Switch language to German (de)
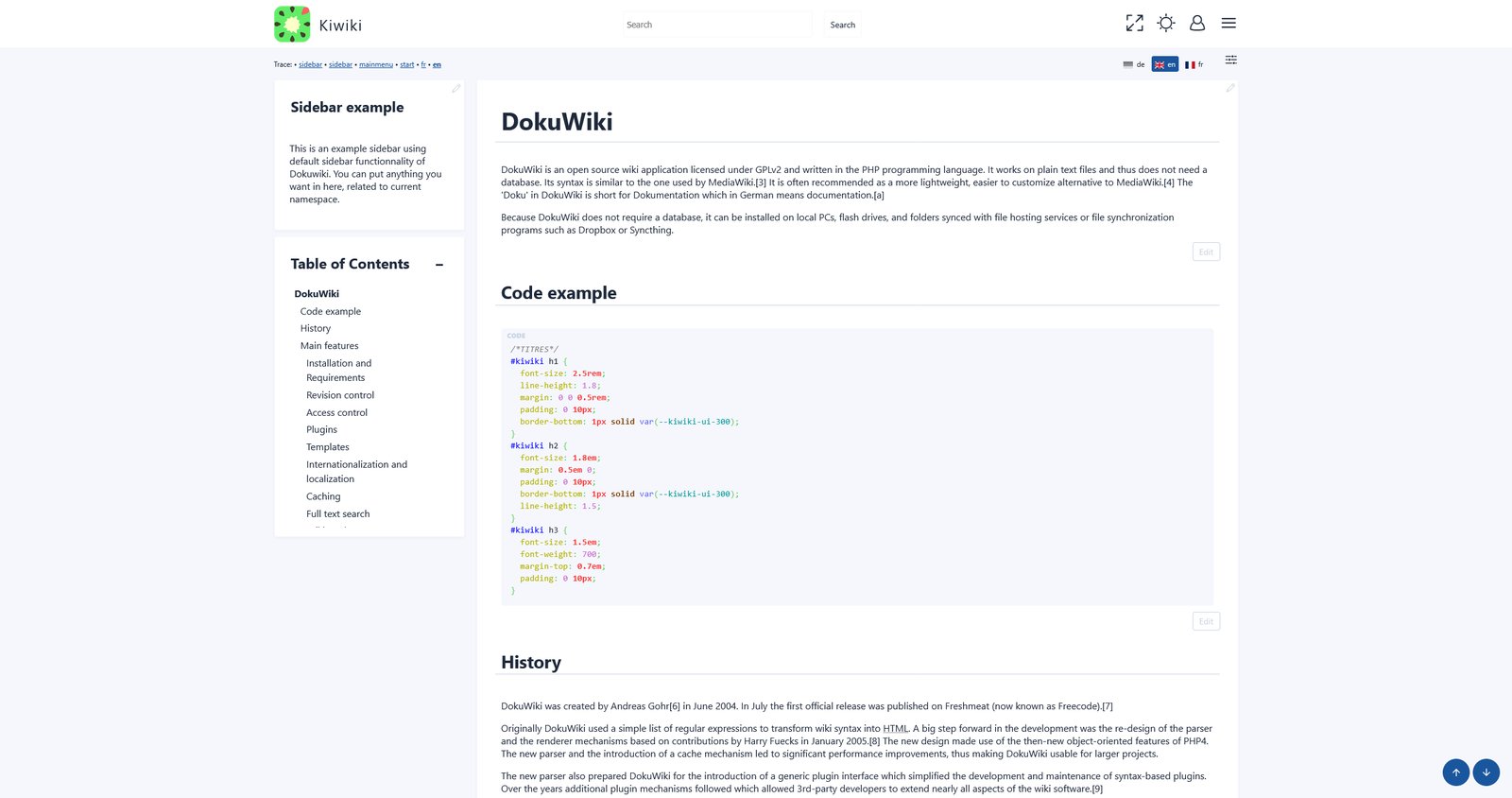Screen dimensions: 1512x798 point(1134,65)
